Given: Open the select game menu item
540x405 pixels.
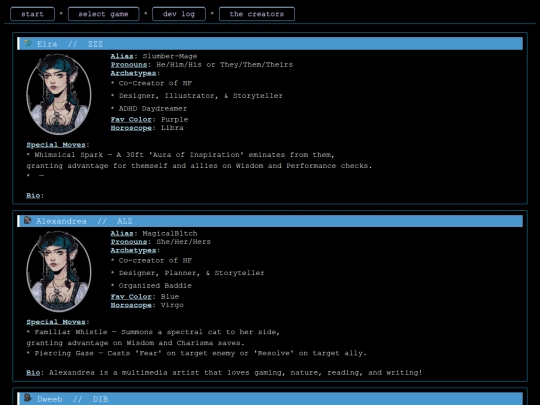Looking at the screenshot, I should coord(104,14).
